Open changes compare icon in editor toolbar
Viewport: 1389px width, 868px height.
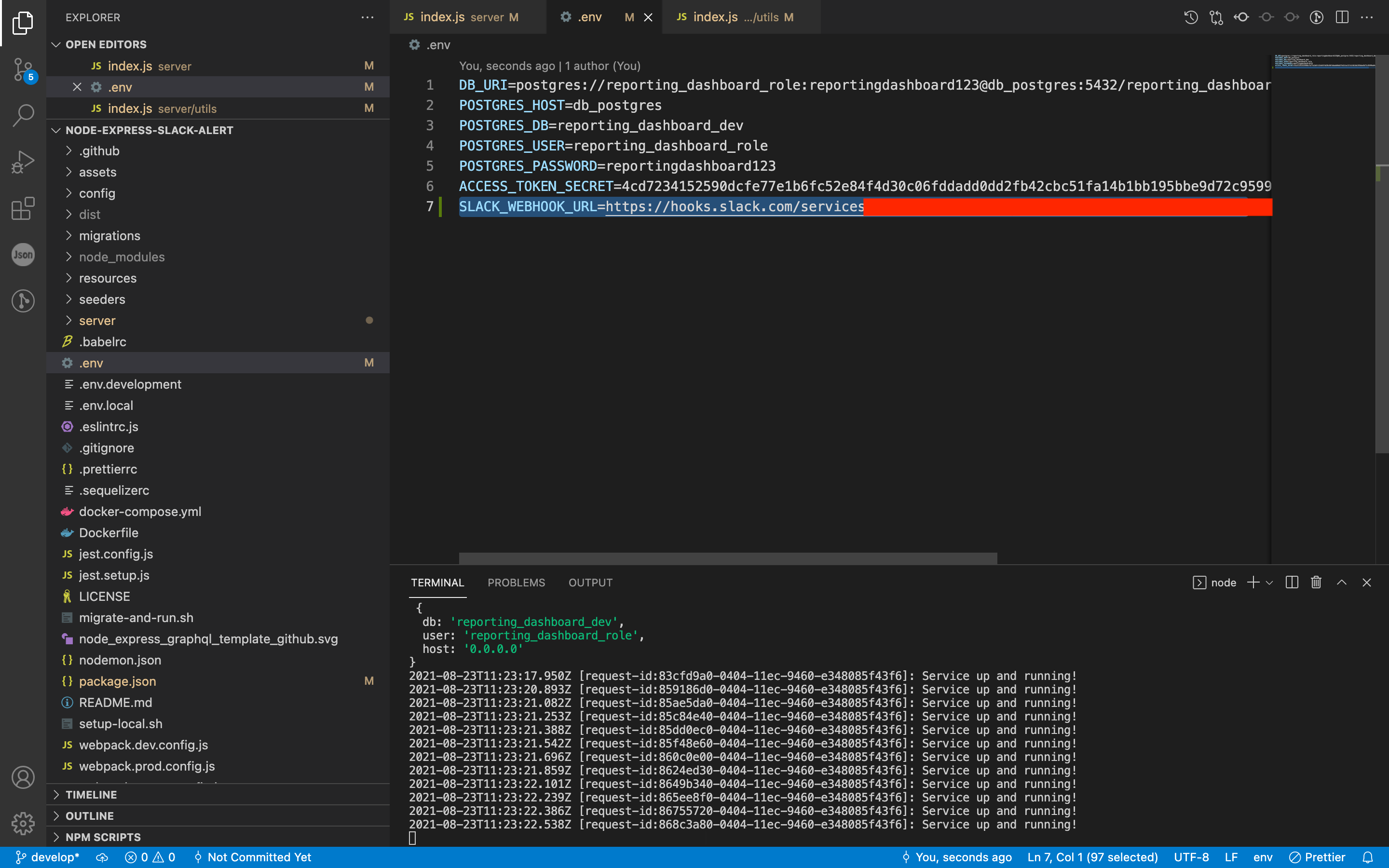point(1216,17)
